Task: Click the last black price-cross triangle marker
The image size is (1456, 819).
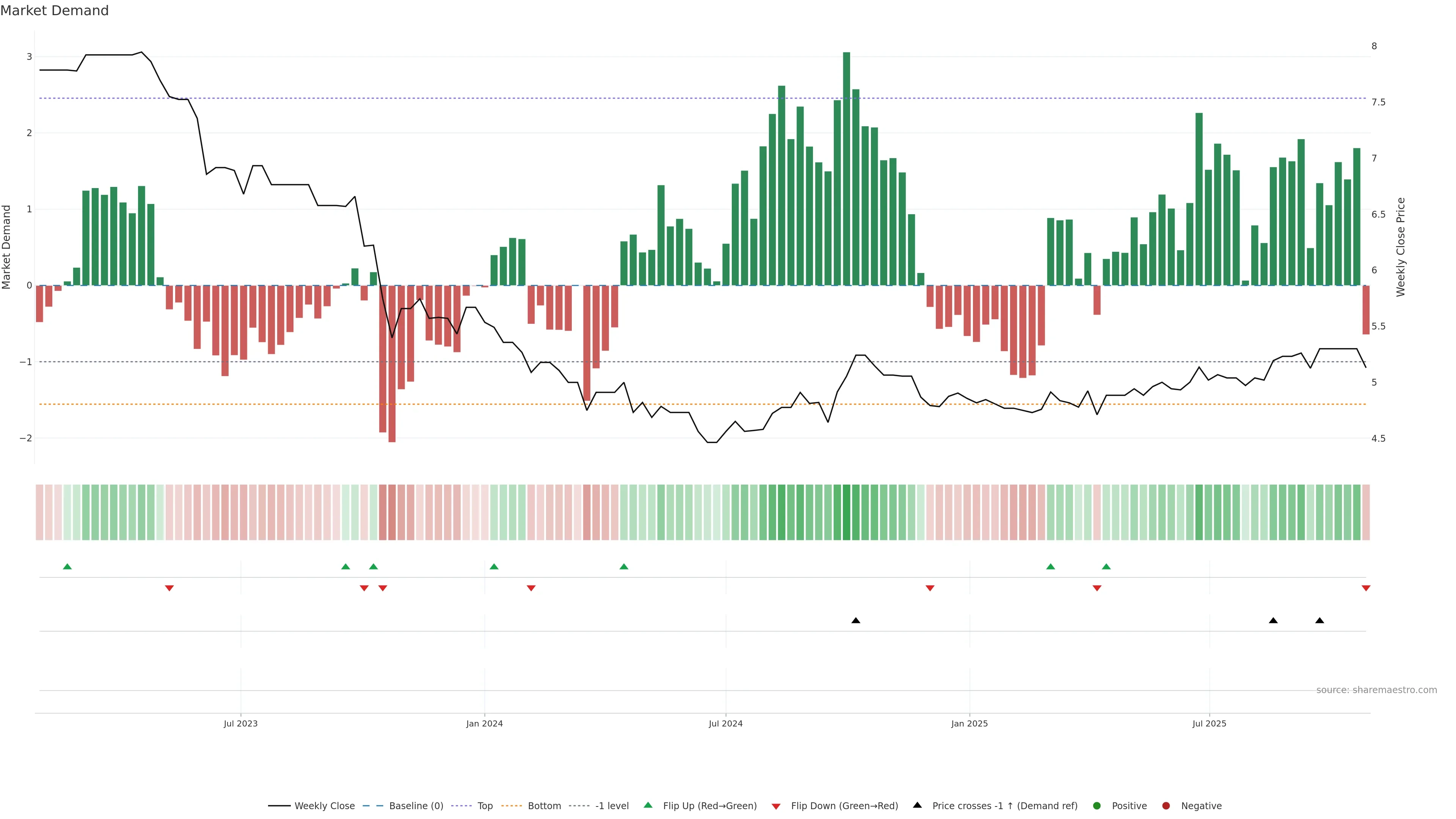Action: pyautogui.click(x=1320, y=621)
